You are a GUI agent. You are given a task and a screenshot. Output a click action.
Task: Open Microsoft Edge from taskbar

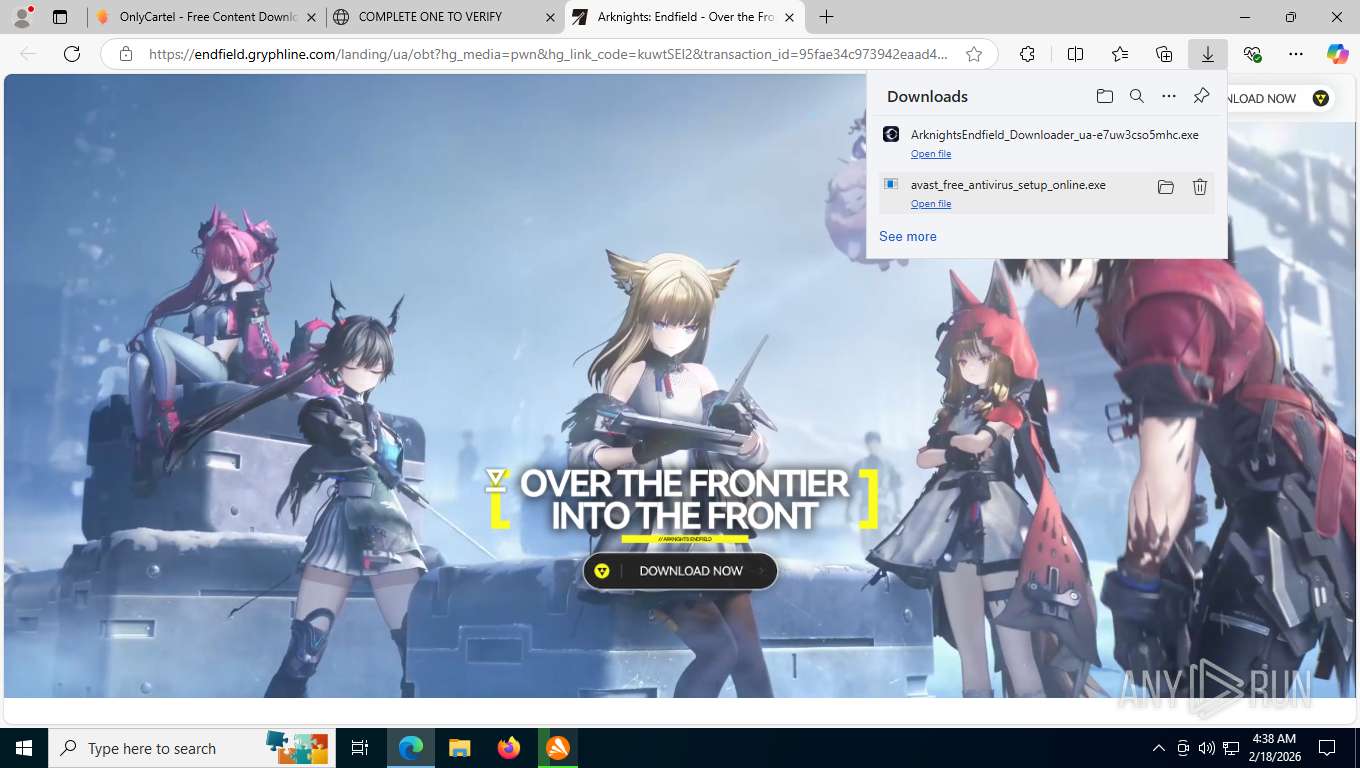(410, 748)
